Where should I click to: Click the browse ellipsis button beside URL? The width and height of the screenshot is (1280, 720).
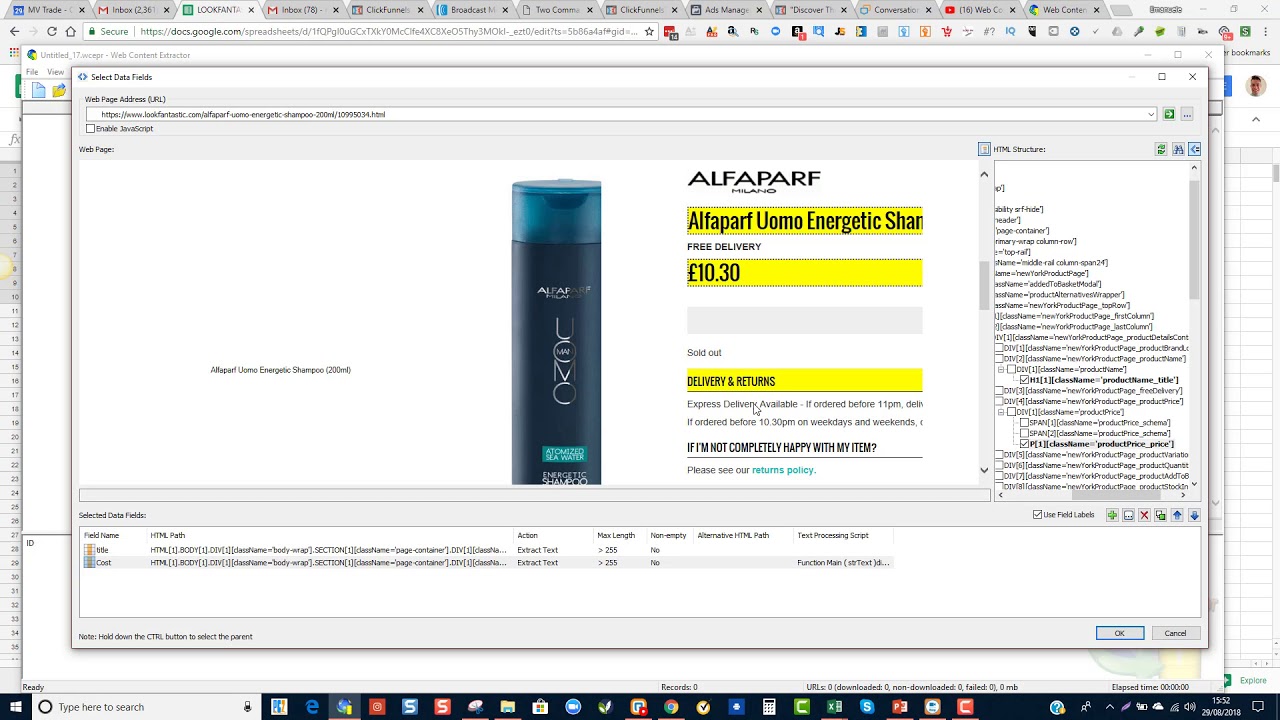click(x=1187, y=114)
